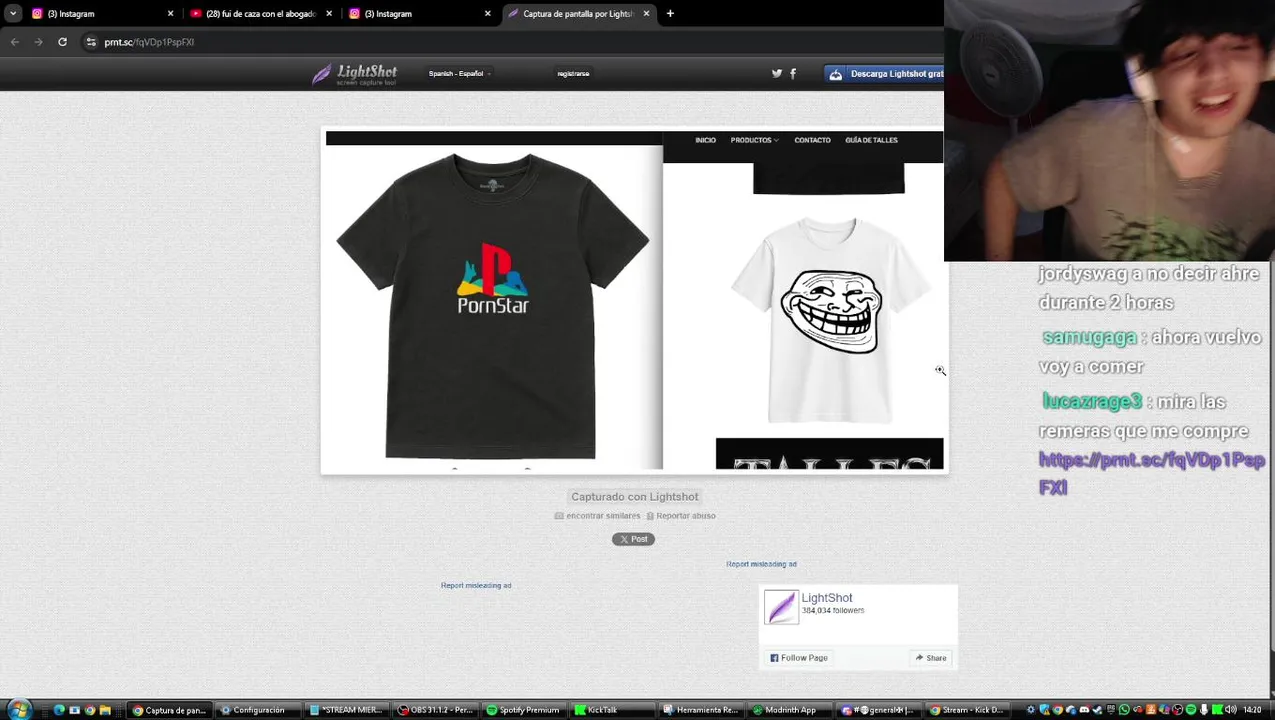Open Stream - Kick D... taskbar item
Image resolution: width=1275 pixels, height=720 pixels.
(x=967, y=710)
